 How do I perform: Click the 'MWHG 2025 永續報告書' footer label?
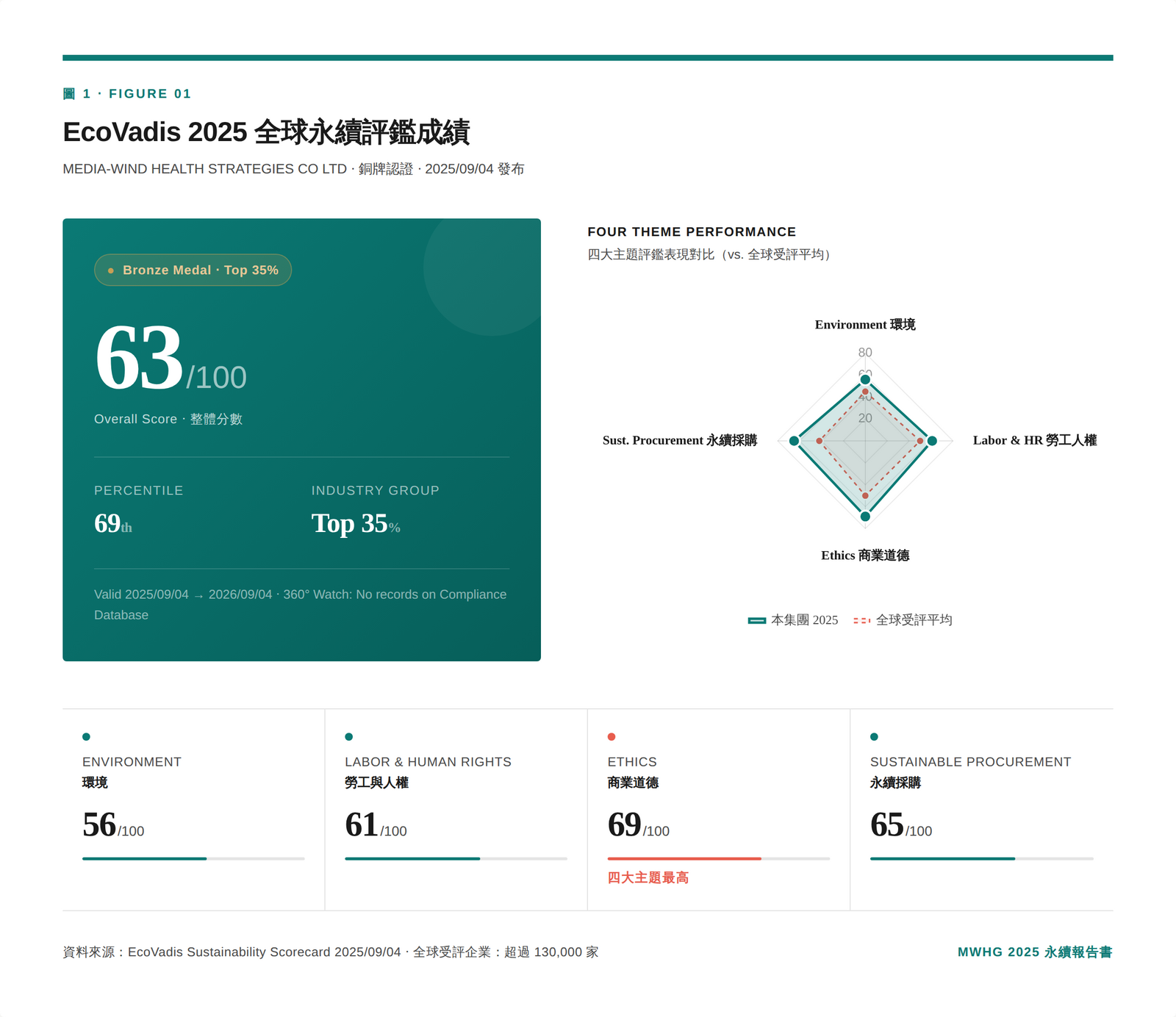tap(1035, 952)
